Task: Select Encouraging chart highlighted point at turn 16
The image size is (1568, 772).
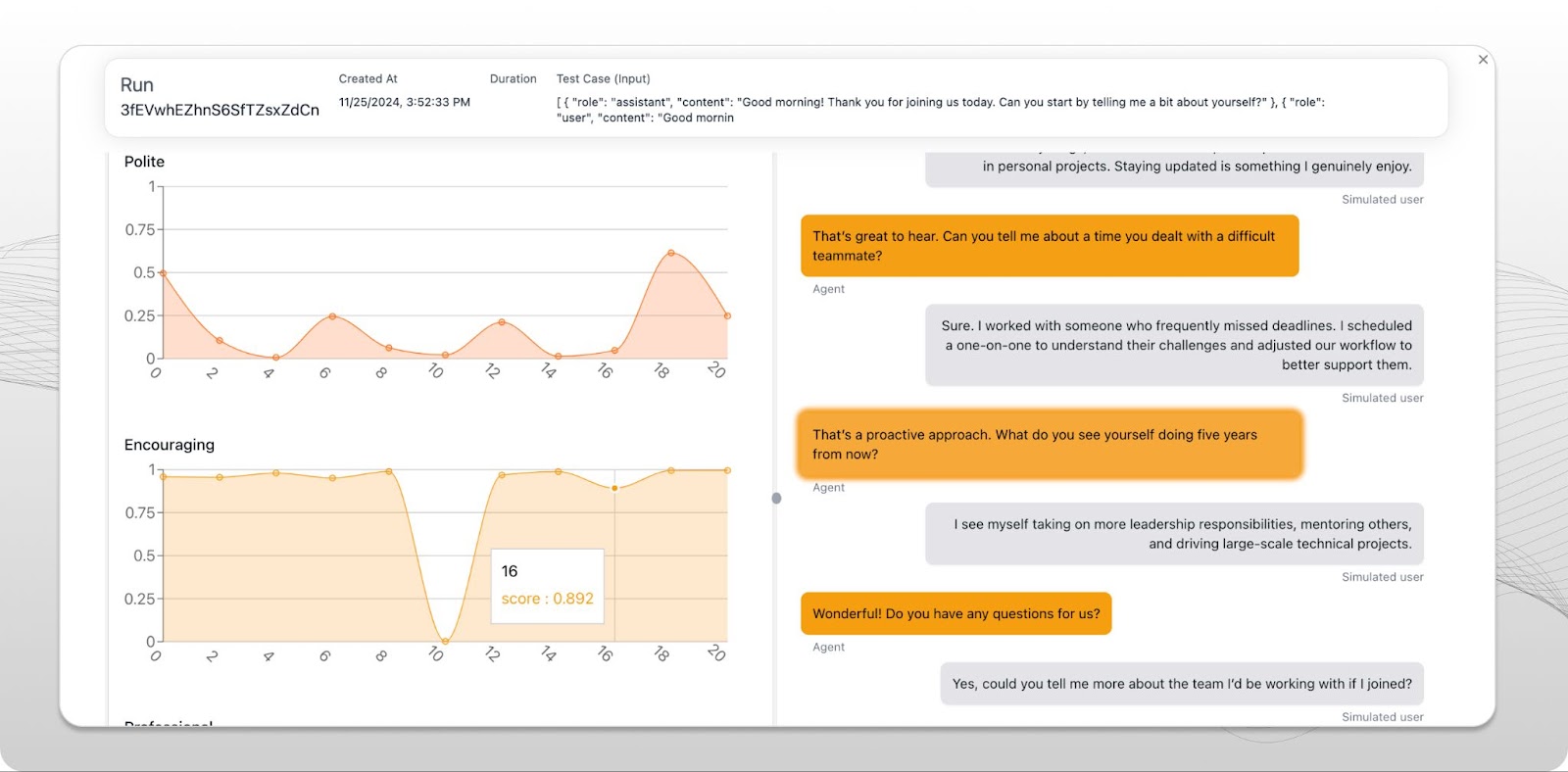Action: tap(614, 488)
